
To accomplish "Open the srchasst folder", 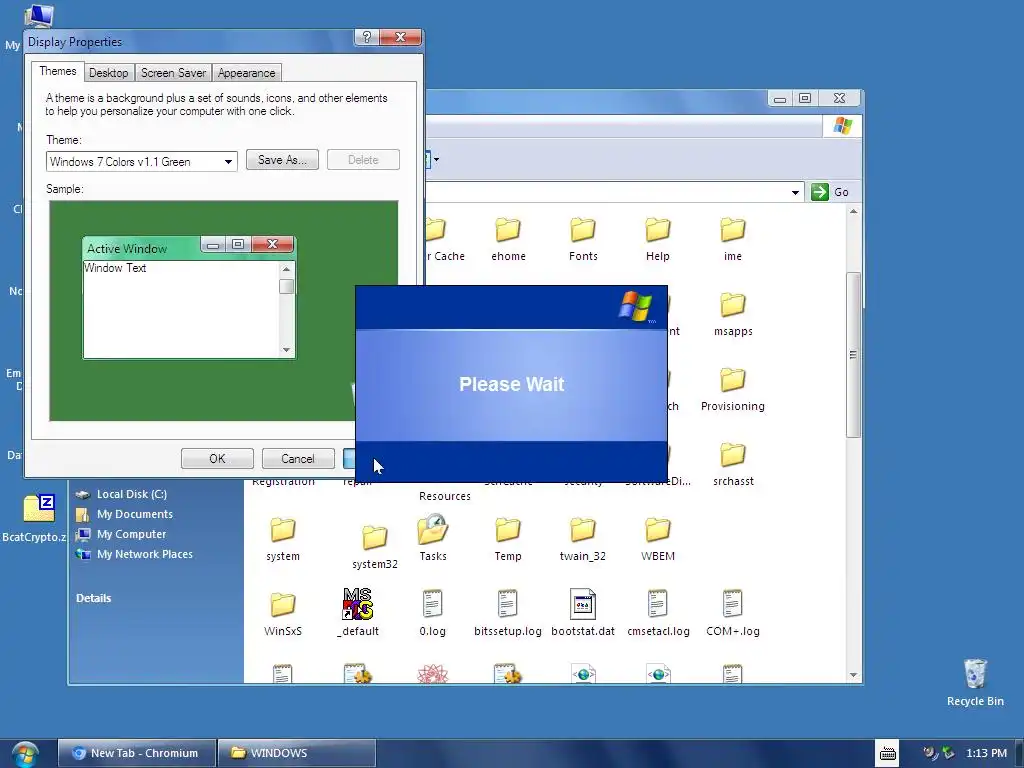I will [x=733, y=464].
